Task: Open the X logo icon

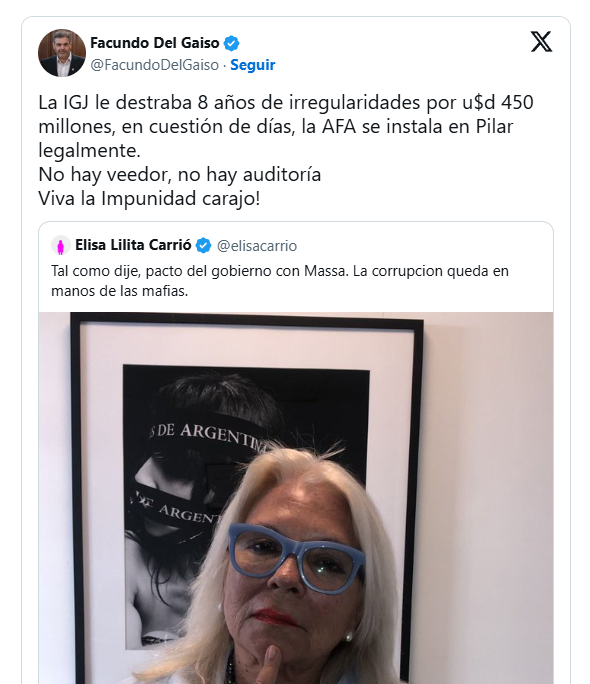Action: point(541,41)
